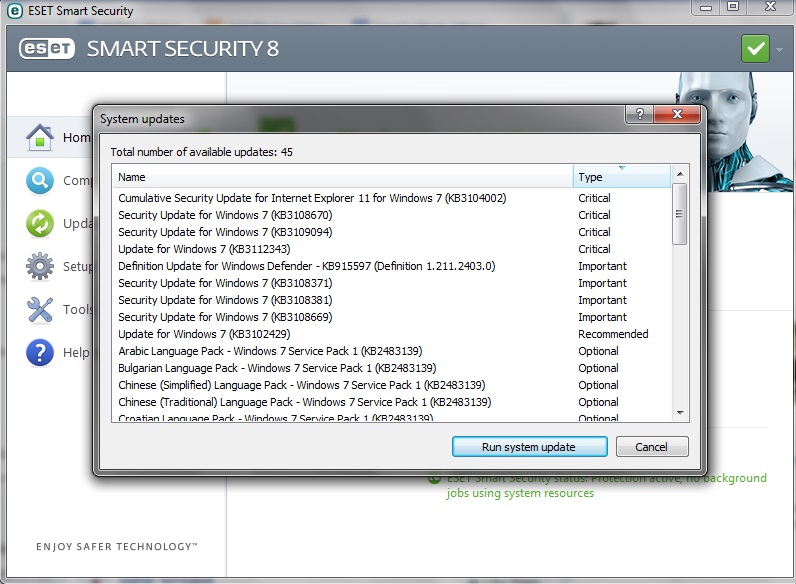The width and height of the screenshot is (796, 584).
Task: Open the Tools wrench icon
Action: [x=40, y=309]
